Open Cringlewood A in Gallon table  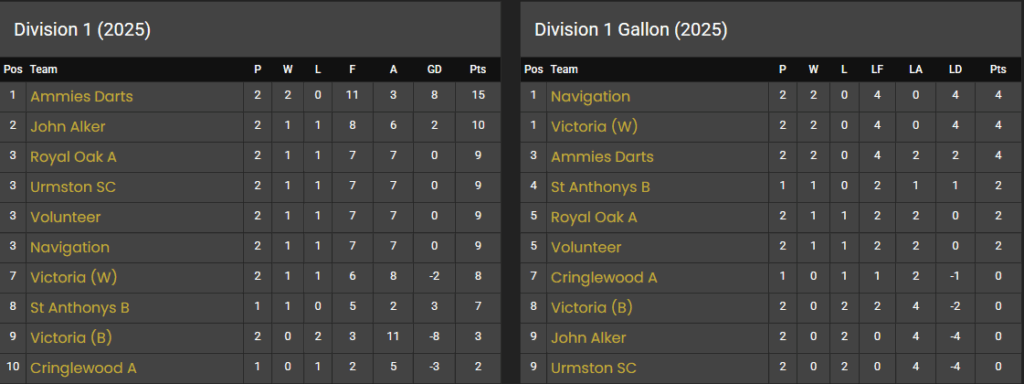tap(604, 278)
